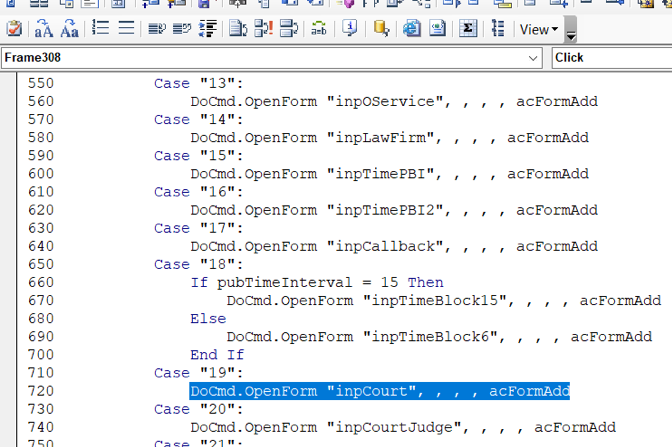The width and height of the screenshot is (672, 447).
Task: Click the clipboard checklist icon in toolbar
Action: click(13, 29)
